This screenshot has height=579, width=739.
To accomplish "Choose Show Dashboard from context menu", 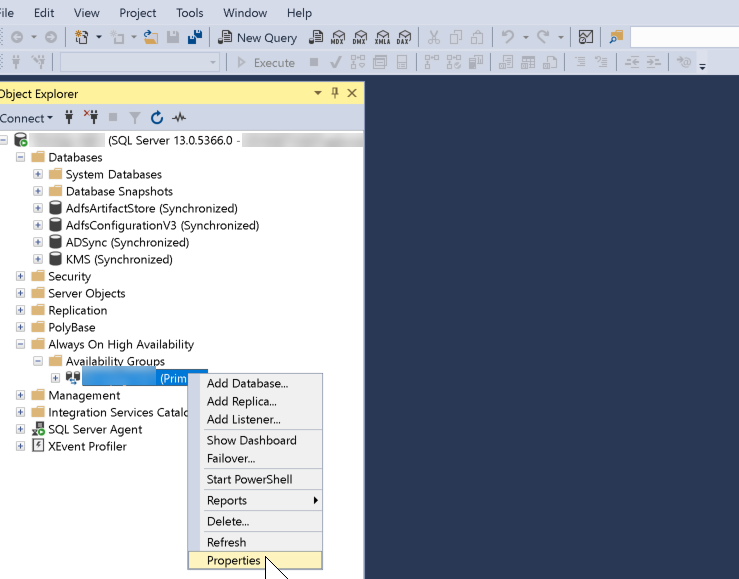I will click(255, 440).
